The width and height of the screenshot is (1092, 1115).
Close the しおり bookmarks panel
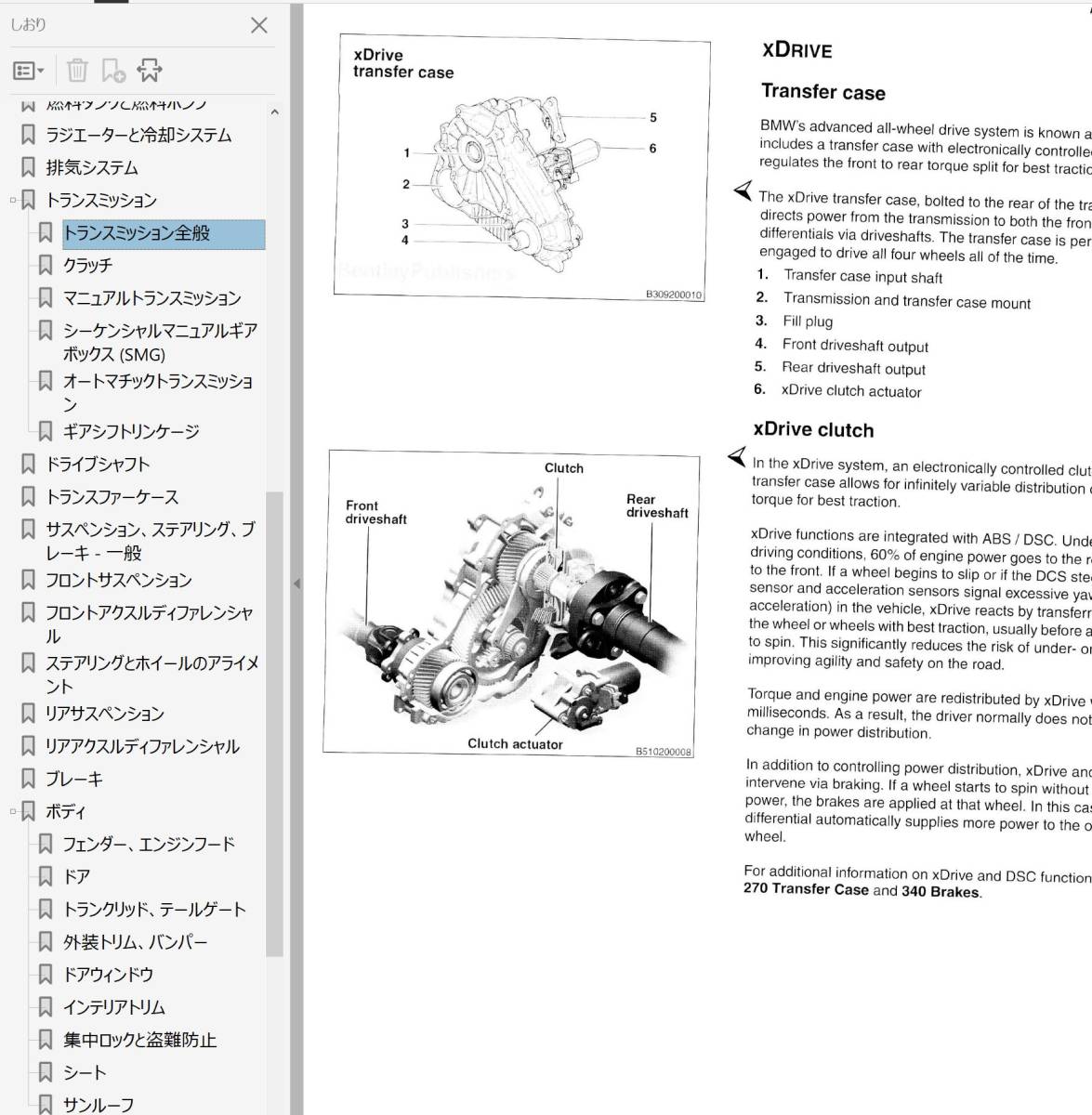[259, 26]
